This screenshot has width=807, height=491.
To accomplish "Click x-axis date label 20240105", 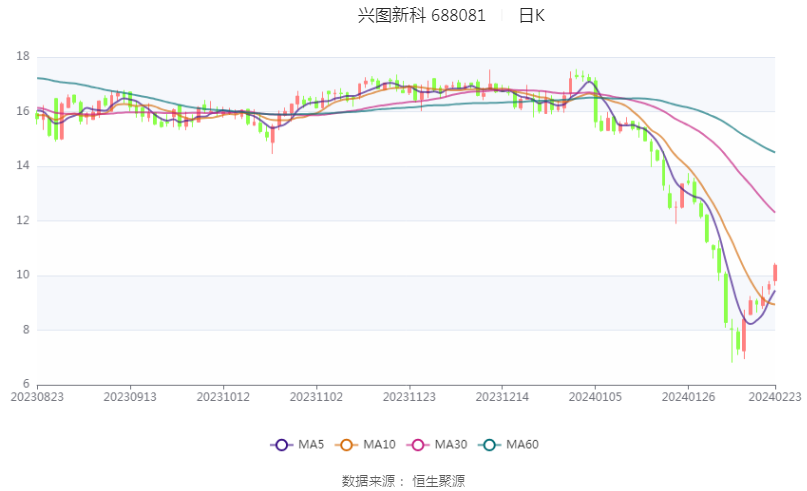I will [595, 397].
